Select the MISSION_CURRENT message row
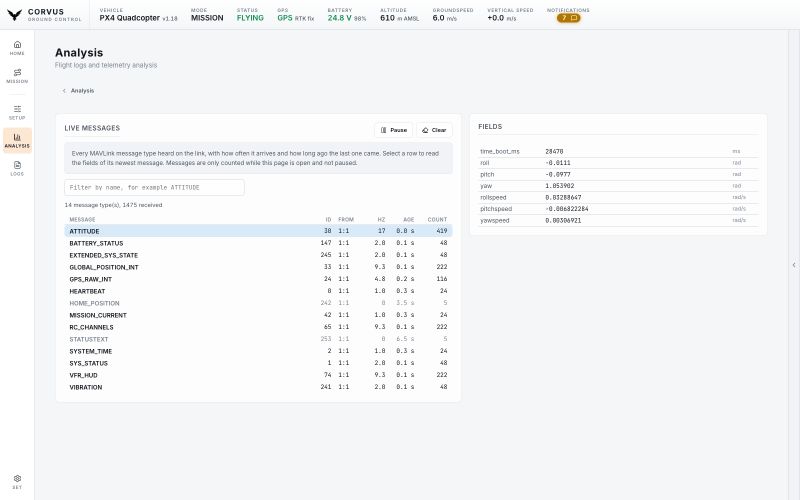 [258, 315]
